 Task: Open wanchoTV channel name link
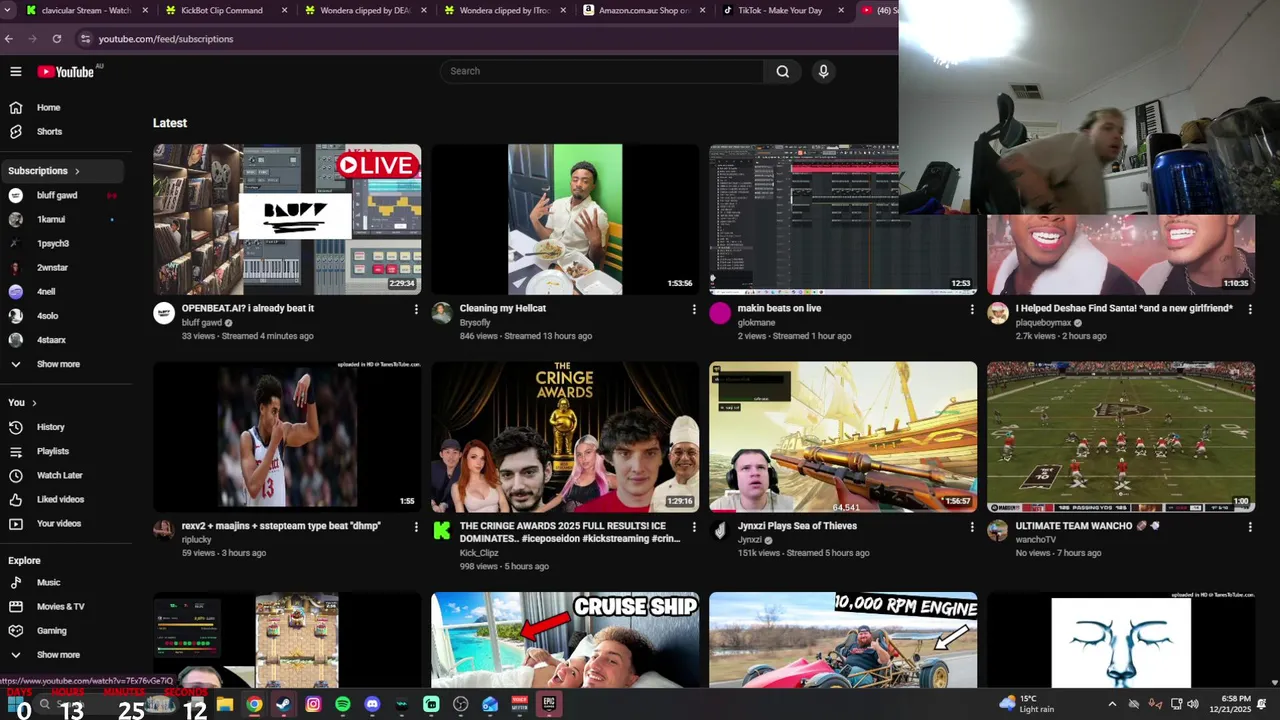pyautogui.click(x=1036, y=540)
